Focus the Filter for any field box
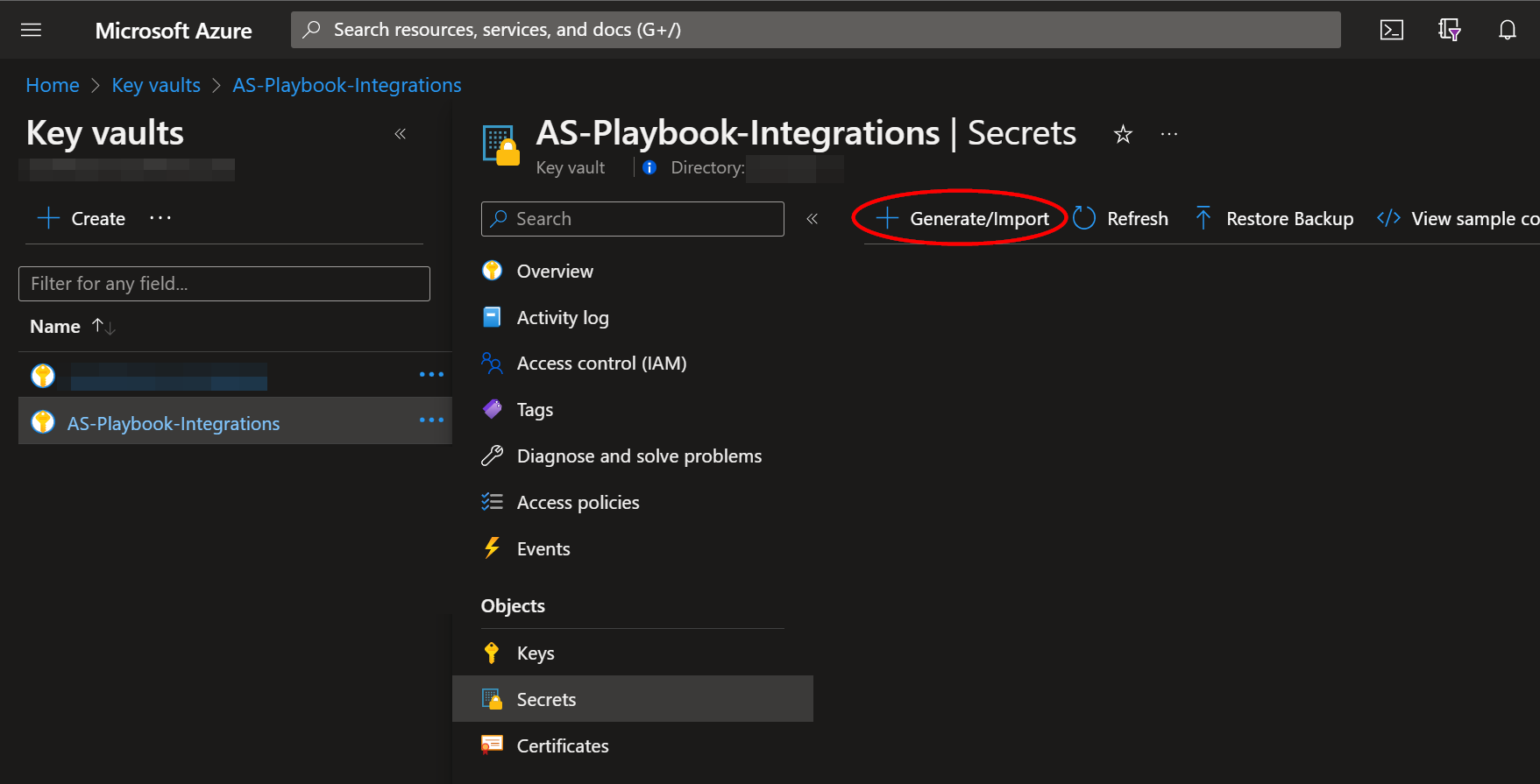The width and height of the screenshot is (1540, 784). click(x=224, y=284)
